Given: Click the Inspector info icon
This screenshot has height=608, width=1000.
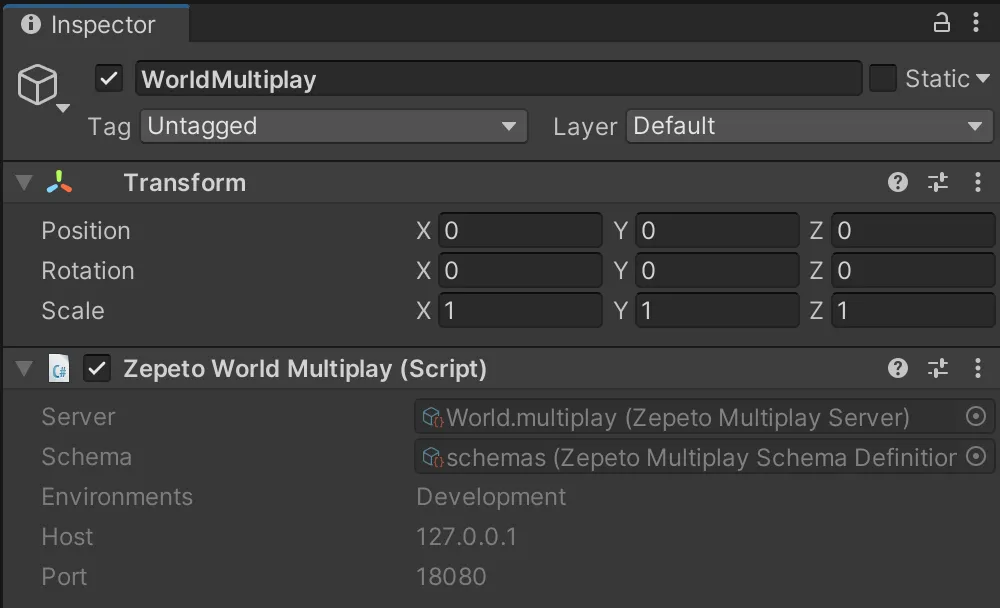Looking at the screenshot, I should coord(31,24).
